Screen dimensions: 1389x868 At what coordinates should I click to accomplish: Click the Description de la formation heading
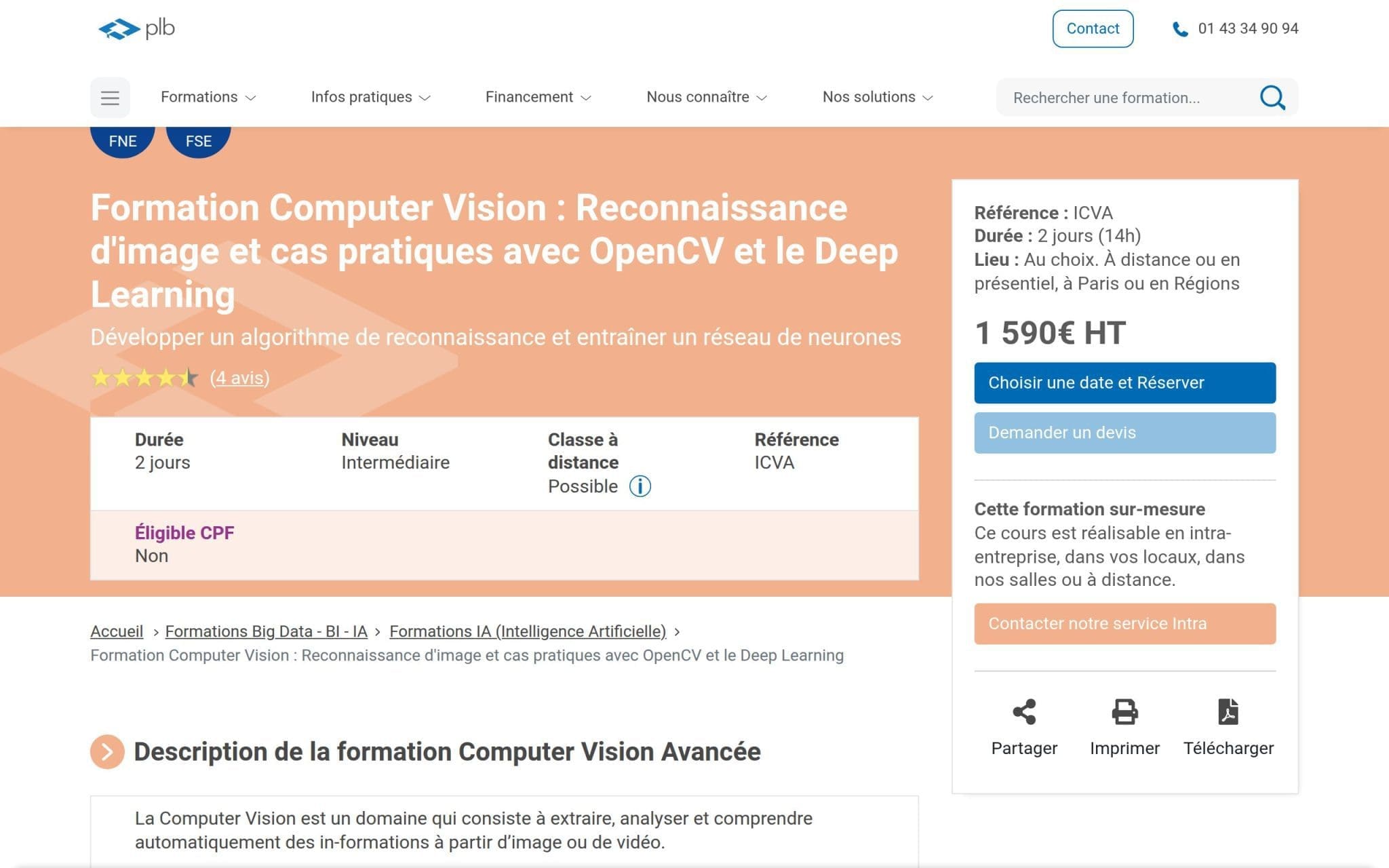[x=447, y=751]
